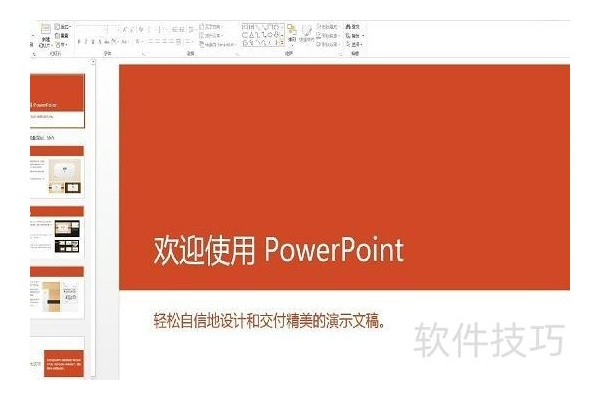Click the Character Spacing icon
Screen dimensions: 600x400
point(114,41)
